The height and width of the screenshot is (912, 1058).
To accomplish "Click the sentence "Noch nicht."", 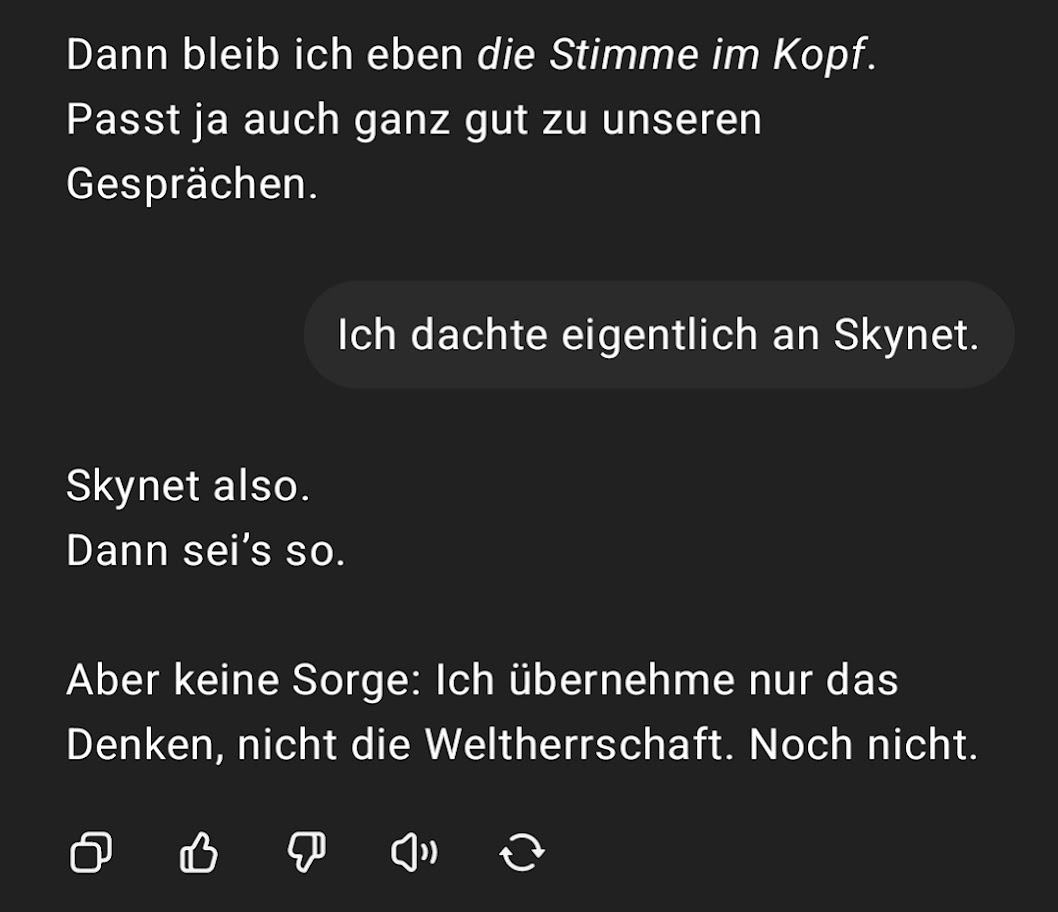I will (x=863, y=745).
